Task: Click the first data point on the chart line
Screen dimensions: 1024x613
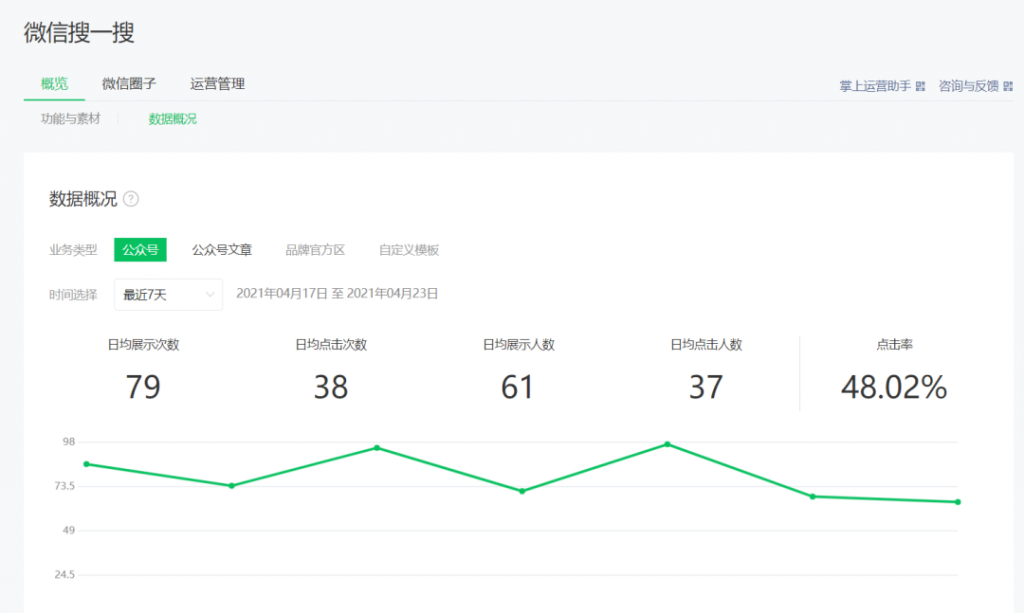Action: (87, 464)
